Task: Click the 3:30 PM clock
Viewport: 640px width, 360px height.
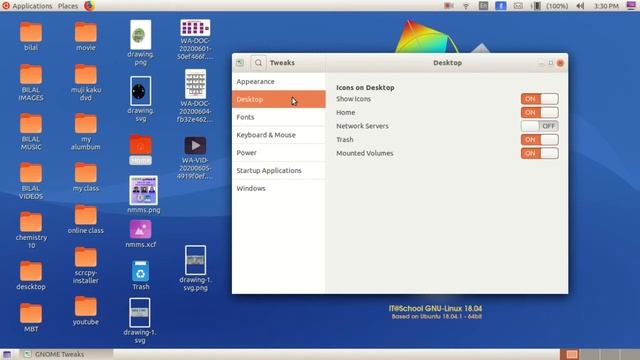Action: click(606, 6)
